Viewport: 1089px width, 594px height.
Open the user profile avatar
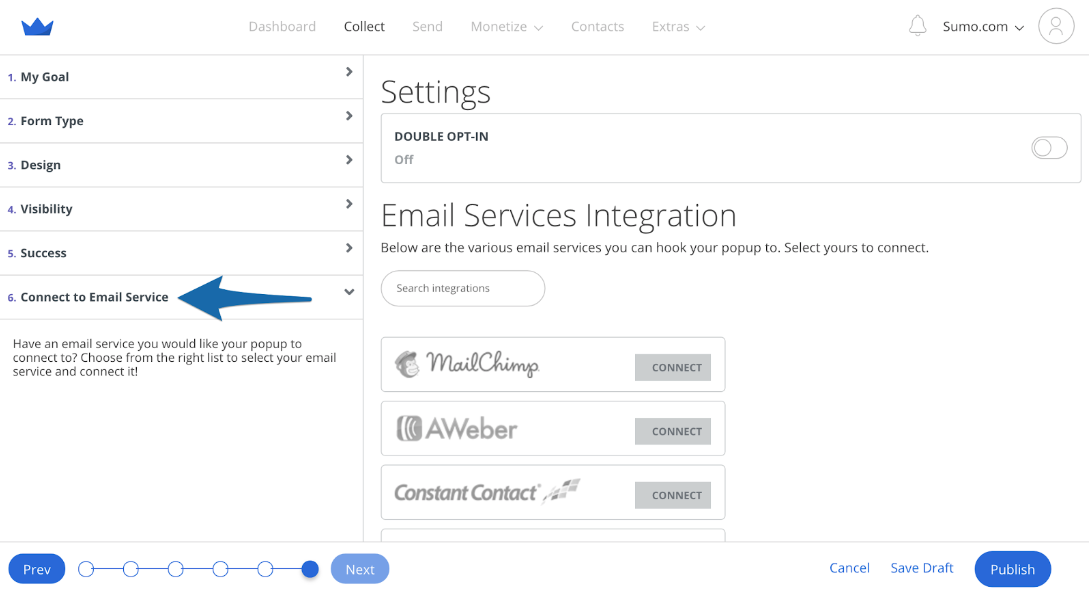coord(1056,26)
